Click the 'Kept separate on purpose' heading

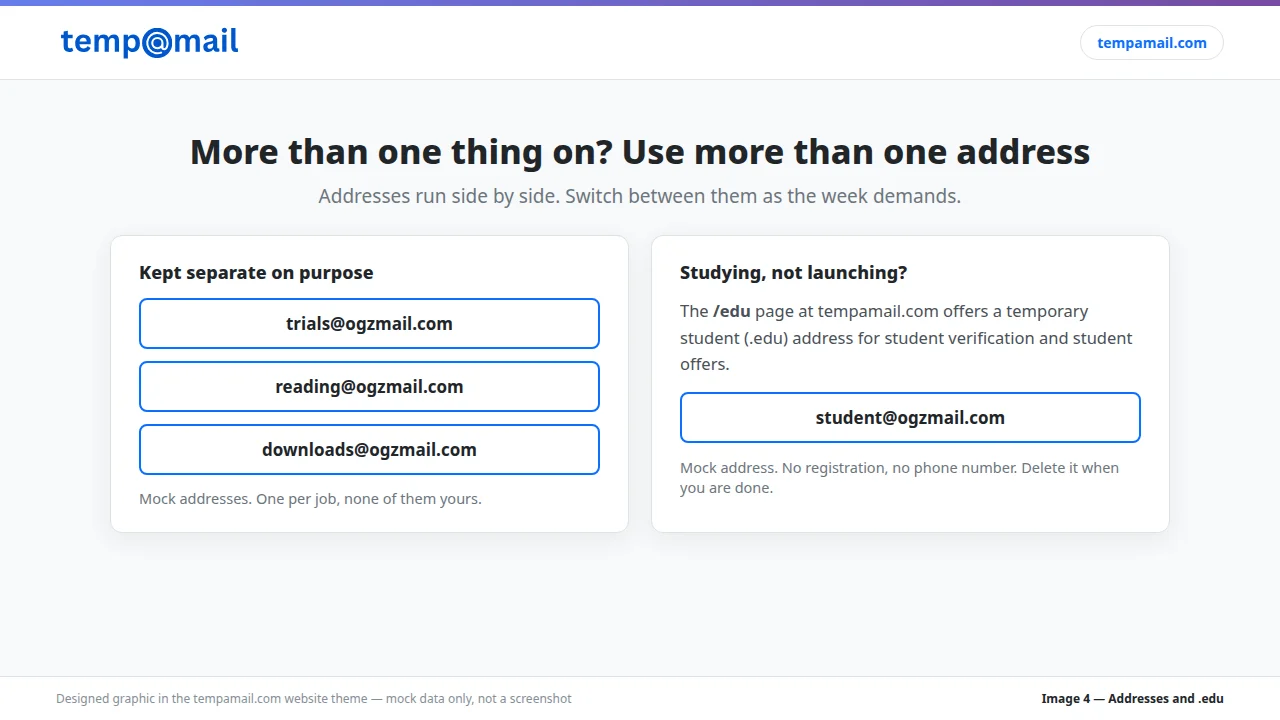(x=256, y=273)
